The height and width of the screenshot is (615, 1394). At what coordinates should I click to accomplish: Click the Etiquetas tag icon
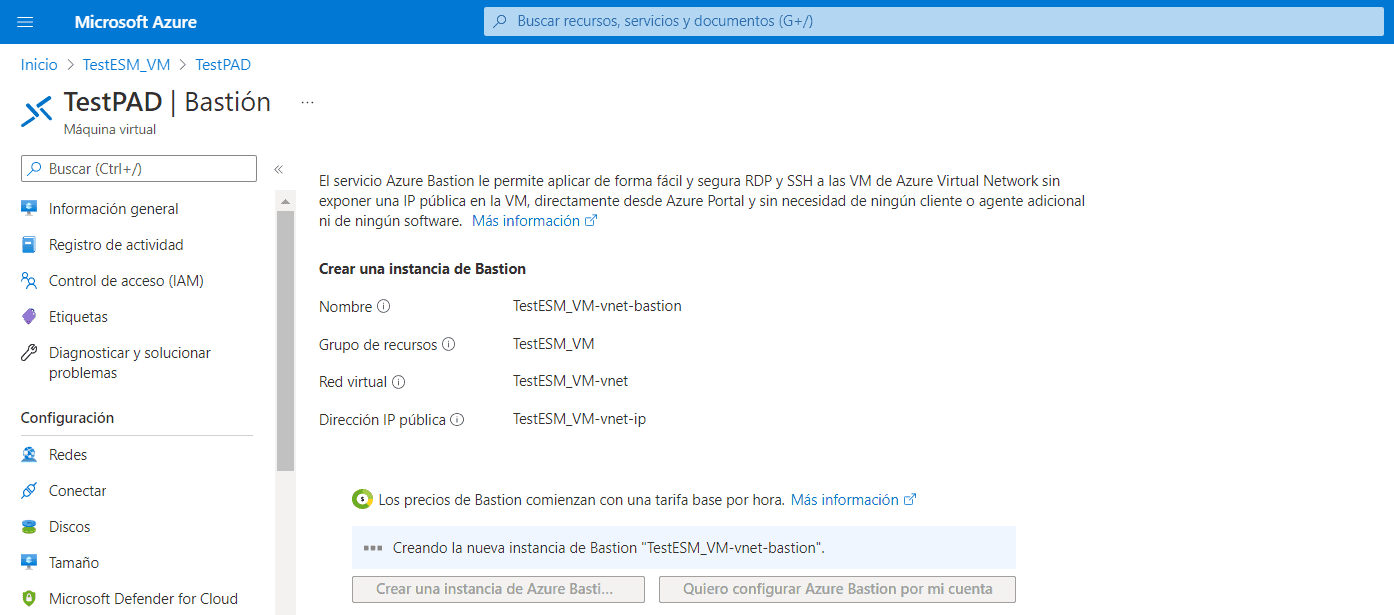[29, 317]
